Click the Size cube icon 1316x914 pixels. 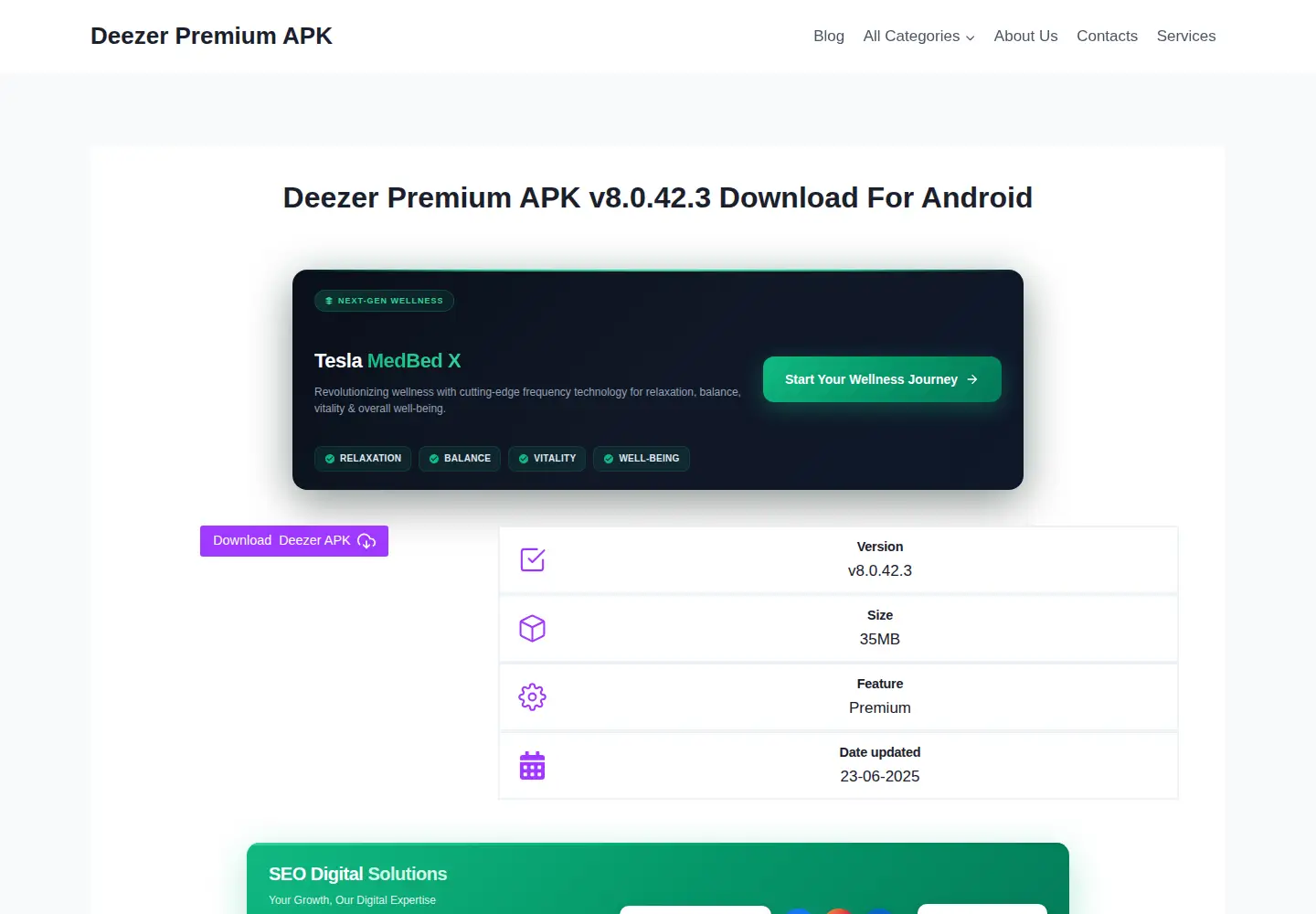pos(532,628)
